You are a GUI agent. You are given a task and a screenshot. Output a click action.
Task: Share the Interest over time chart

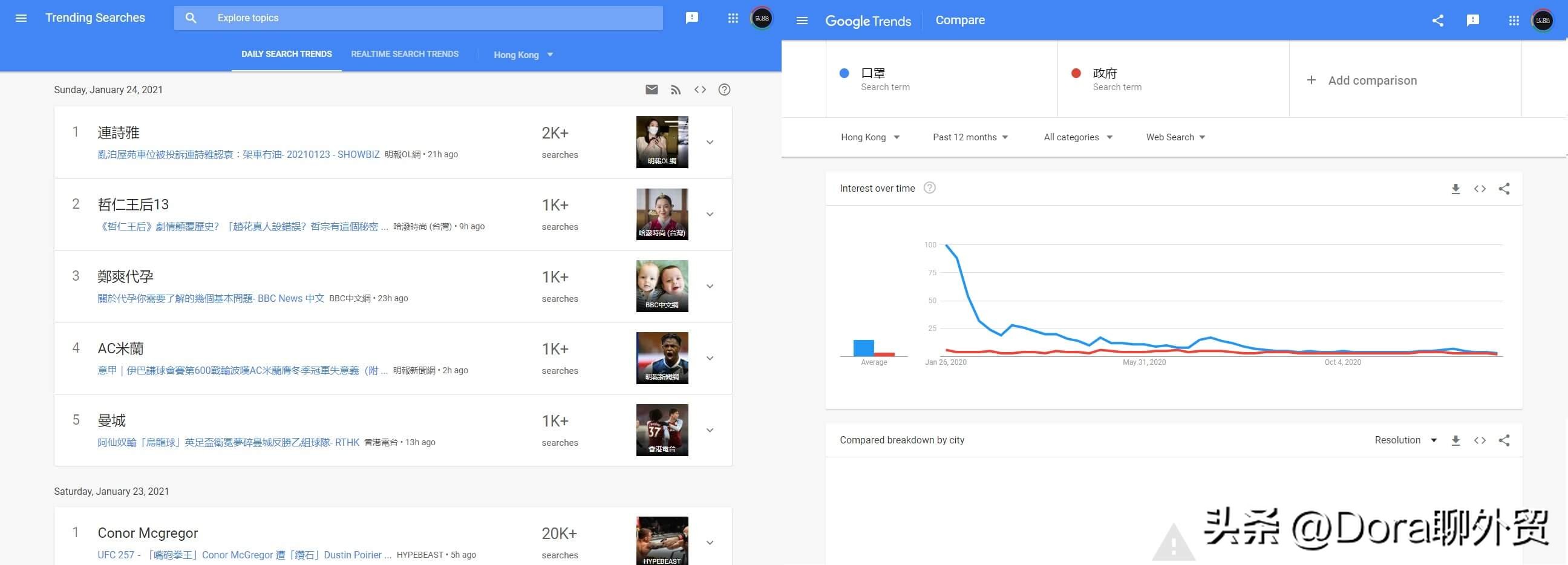1504,189
